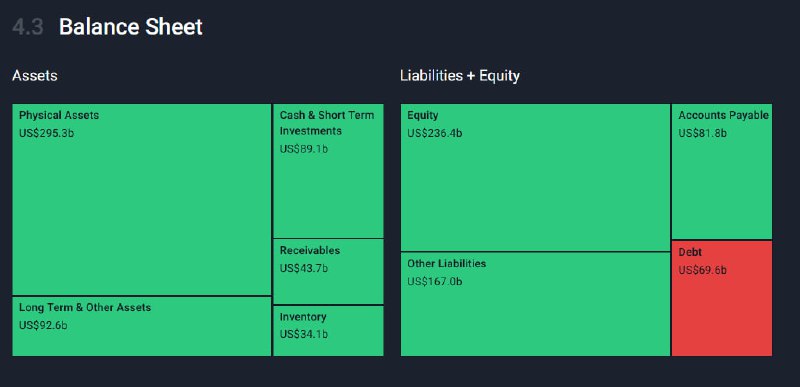This screenshot has width=800, height=387.
Task: Click the Inventory label text
Action: (x=303, y=317)
